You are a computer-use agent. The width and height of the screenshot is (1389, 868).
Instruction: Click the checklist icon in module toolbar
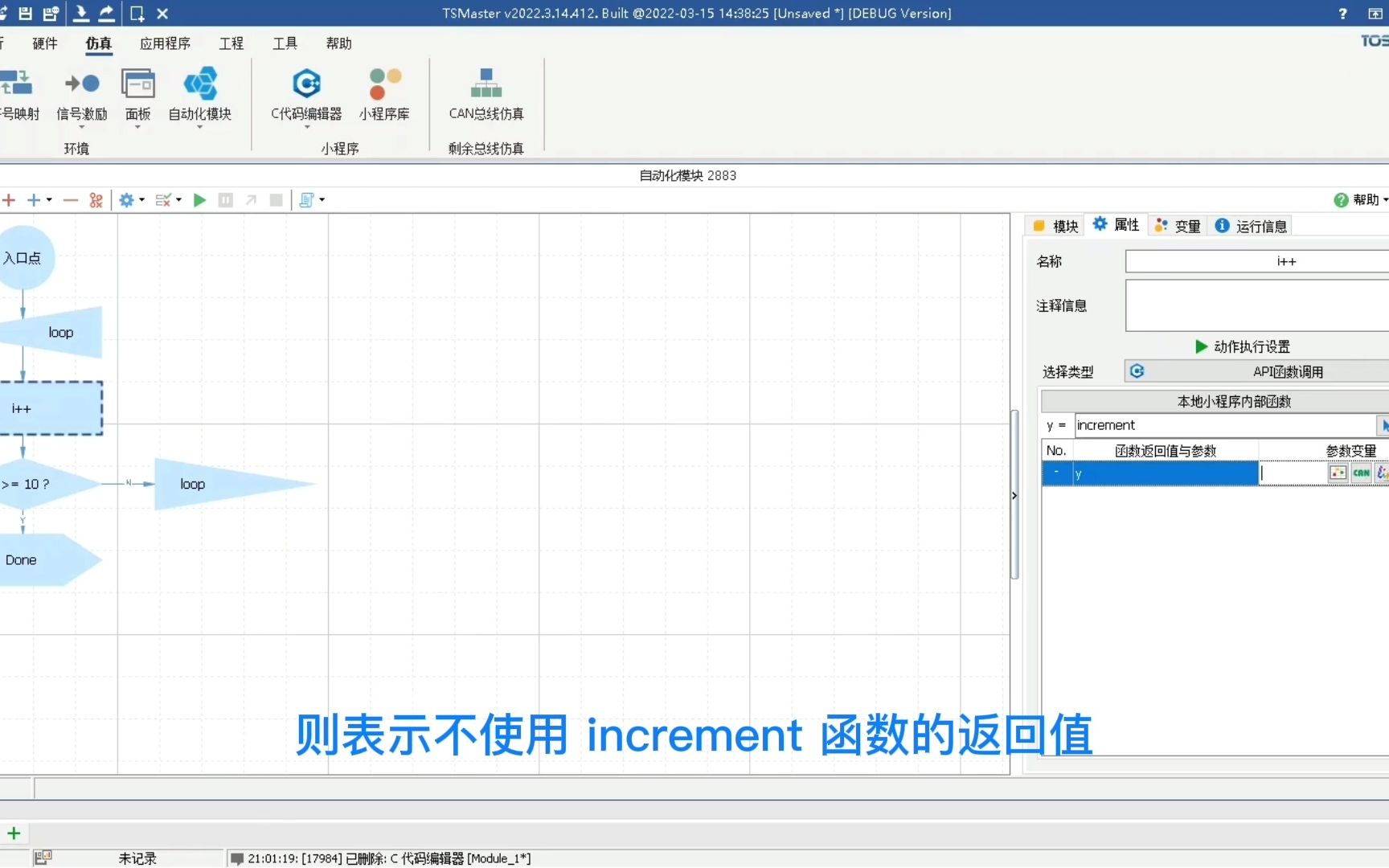(x=163, y=200)
